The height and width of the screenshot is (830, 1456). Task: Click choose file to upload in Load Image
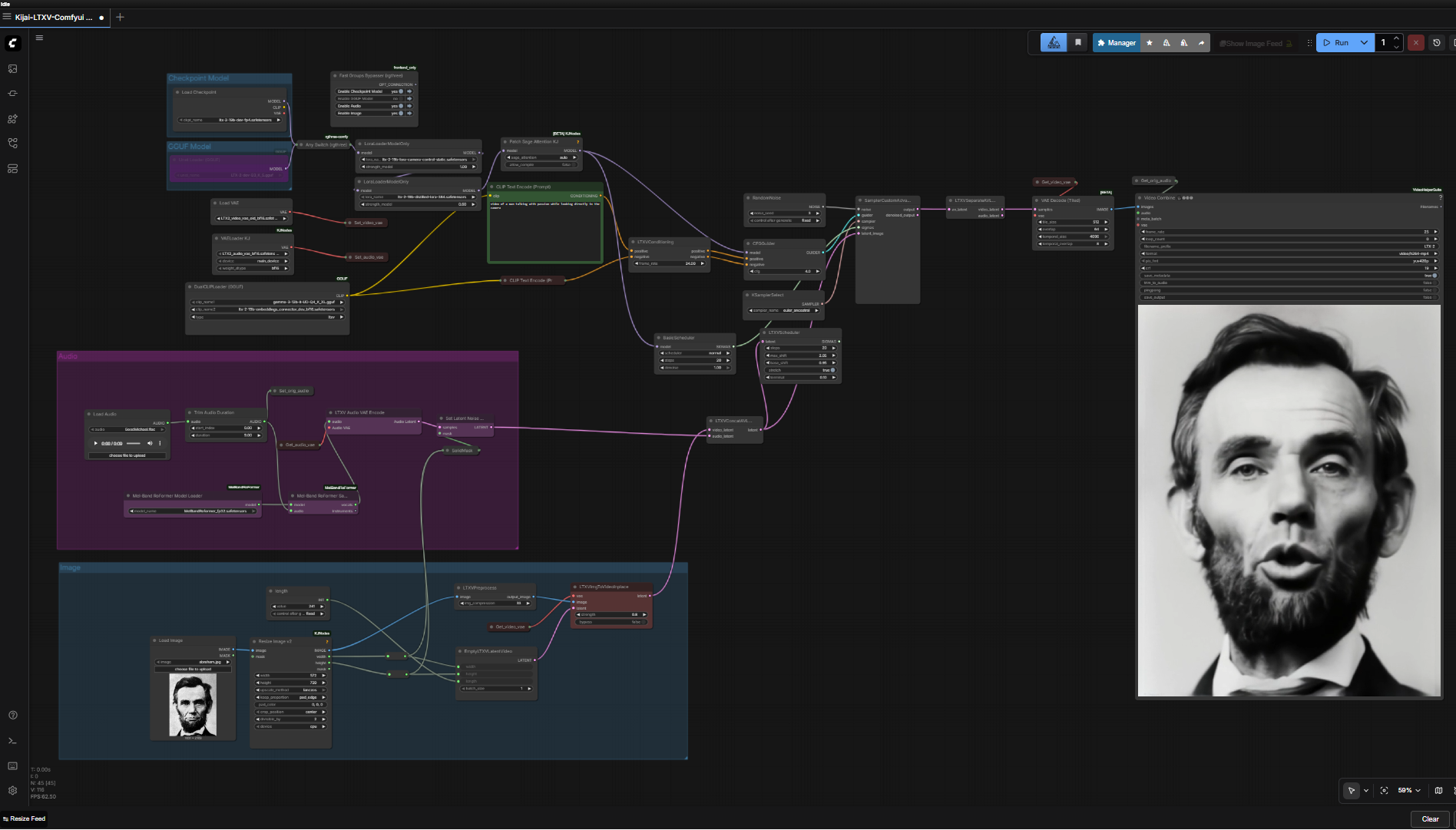click(193, 670)
